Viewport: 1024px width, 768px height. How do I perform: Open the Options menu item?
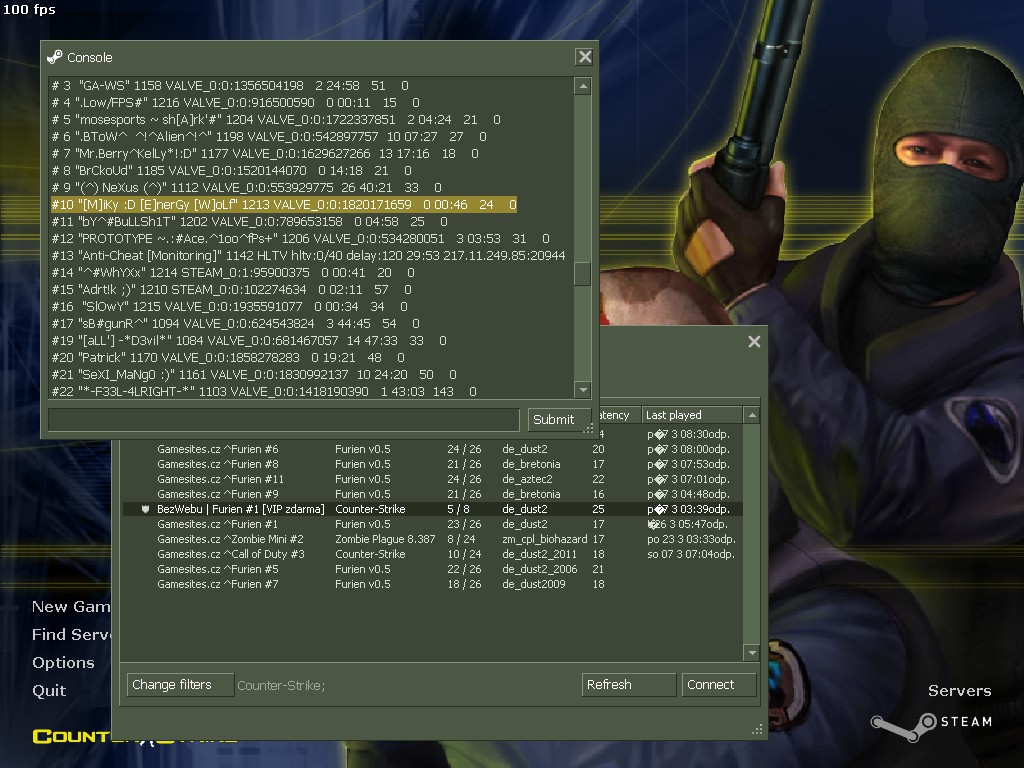63,663
